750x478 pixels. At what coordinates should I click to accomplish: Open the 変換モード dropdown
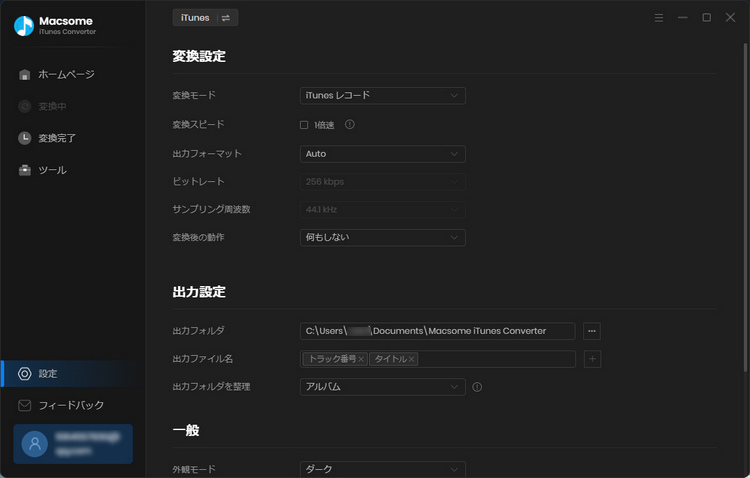[383, 96]
